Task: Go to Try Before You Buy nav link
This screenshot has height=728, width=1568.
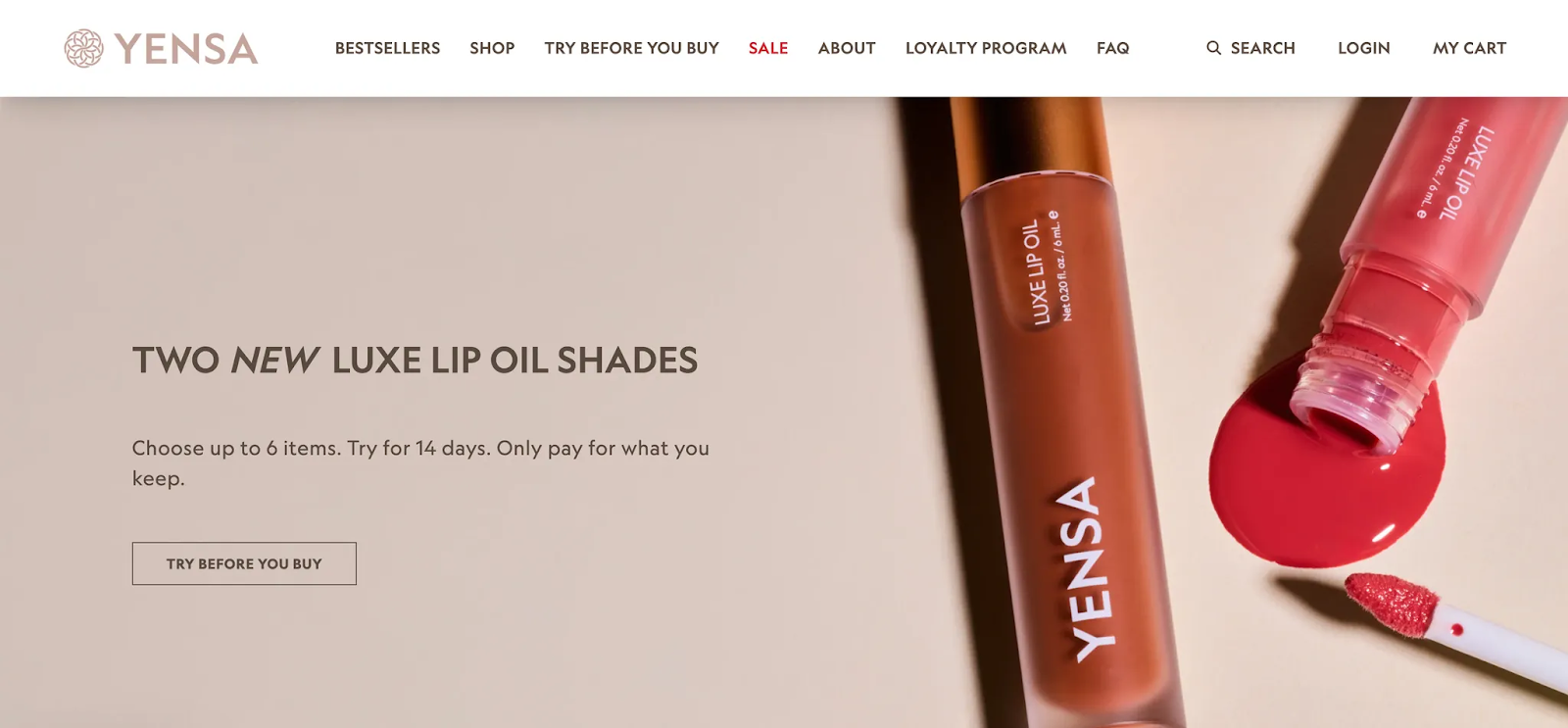Action: click(632, 48)
